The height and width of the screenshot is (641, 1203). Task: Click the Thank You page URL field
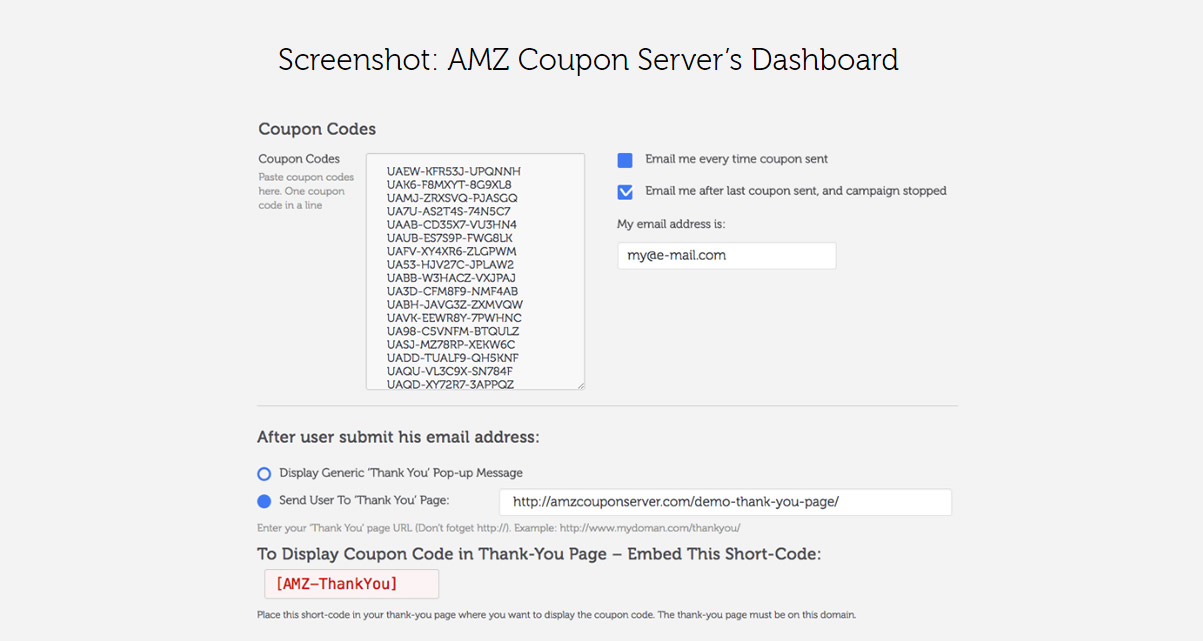[x=725, y=502]
